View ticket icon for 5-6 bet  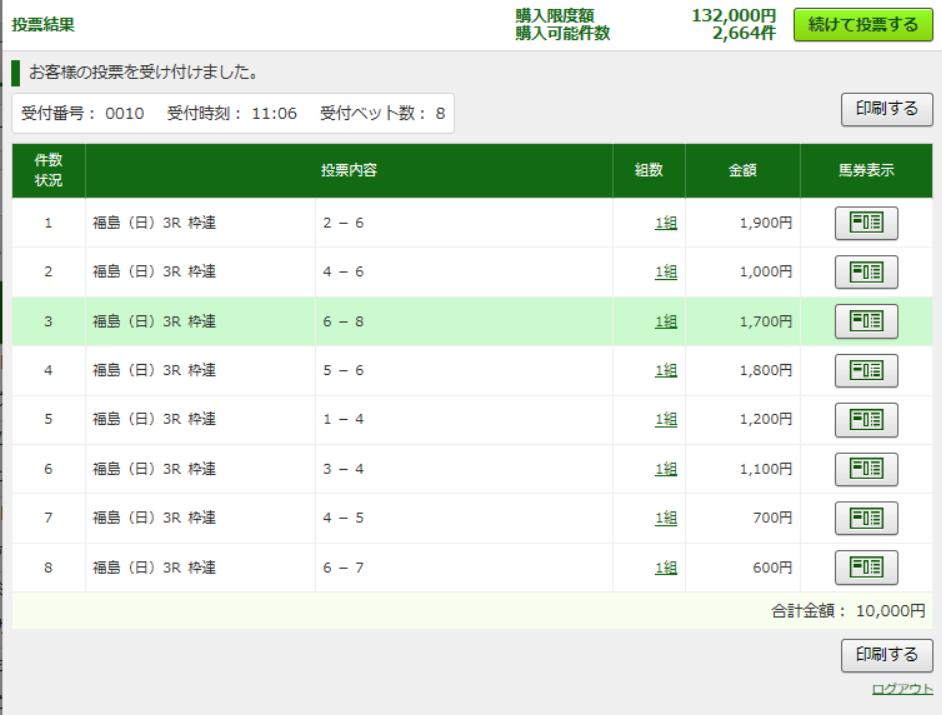tap(866, 370)
